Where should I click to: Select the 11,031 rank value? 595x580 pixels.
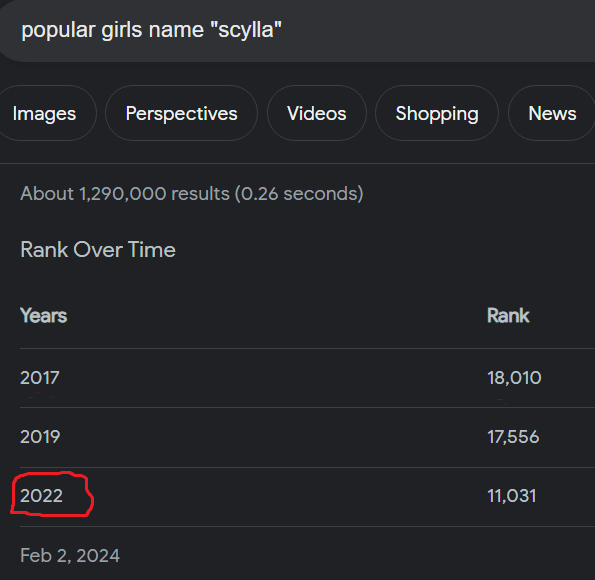click(x=512, y=496)
